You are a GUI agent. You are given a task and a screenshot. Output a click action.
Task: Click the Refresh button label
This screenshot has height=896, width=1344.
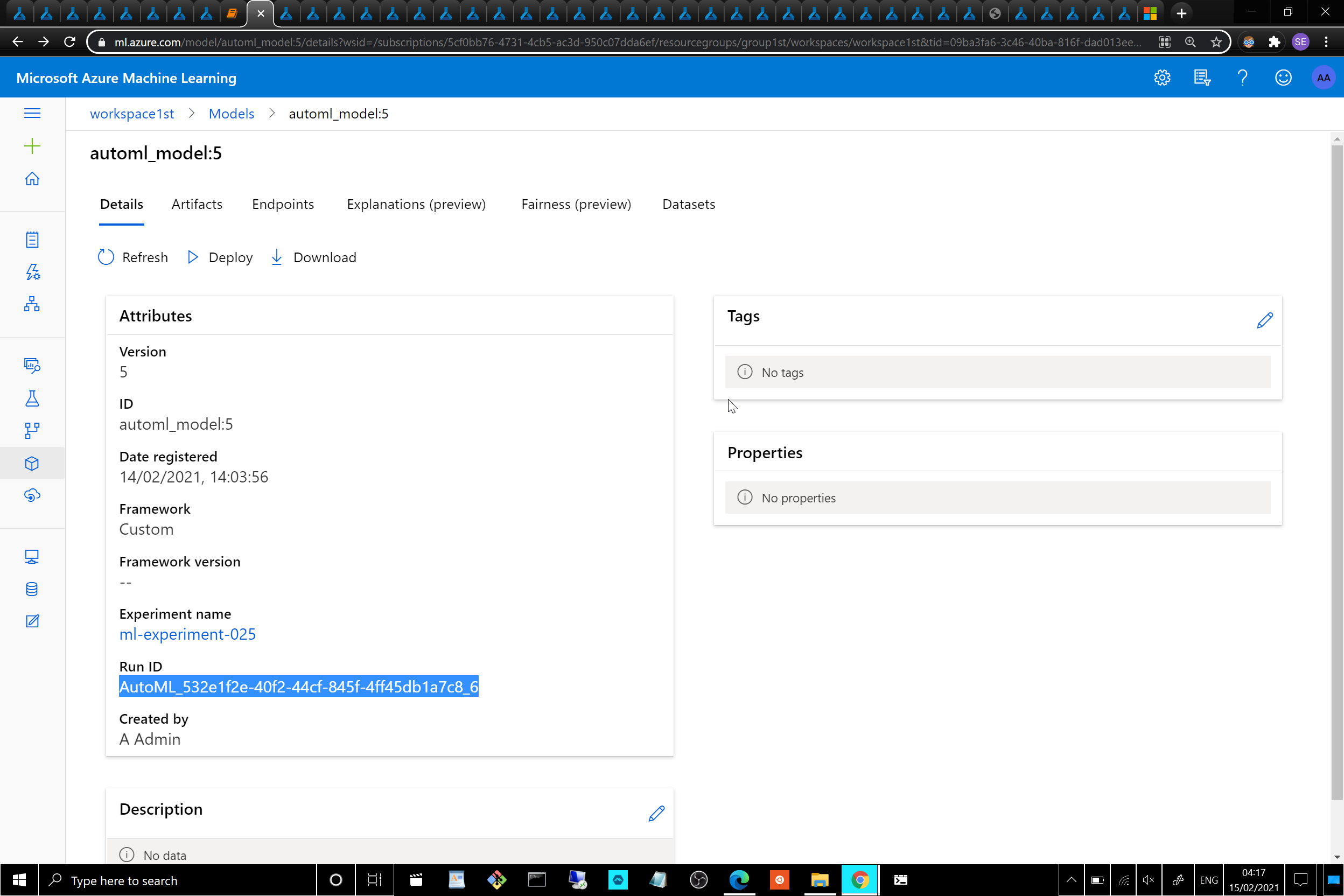pyautogui.click(x=145, y=257)
